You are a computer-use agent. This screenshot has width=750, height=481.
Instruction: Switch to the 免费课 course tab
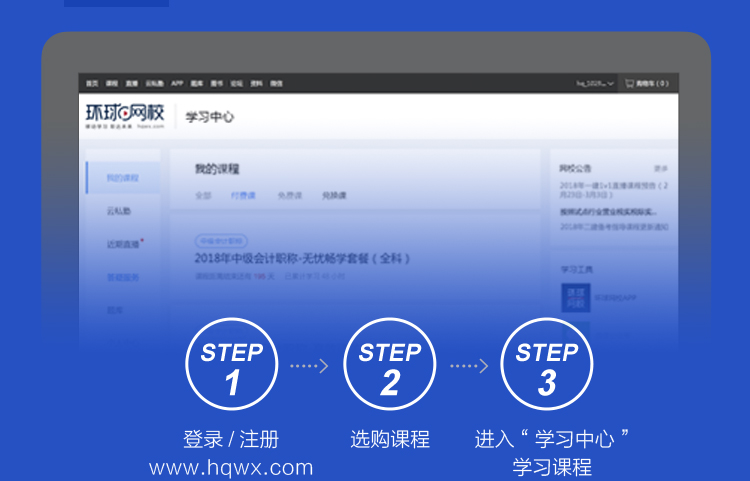290,196
